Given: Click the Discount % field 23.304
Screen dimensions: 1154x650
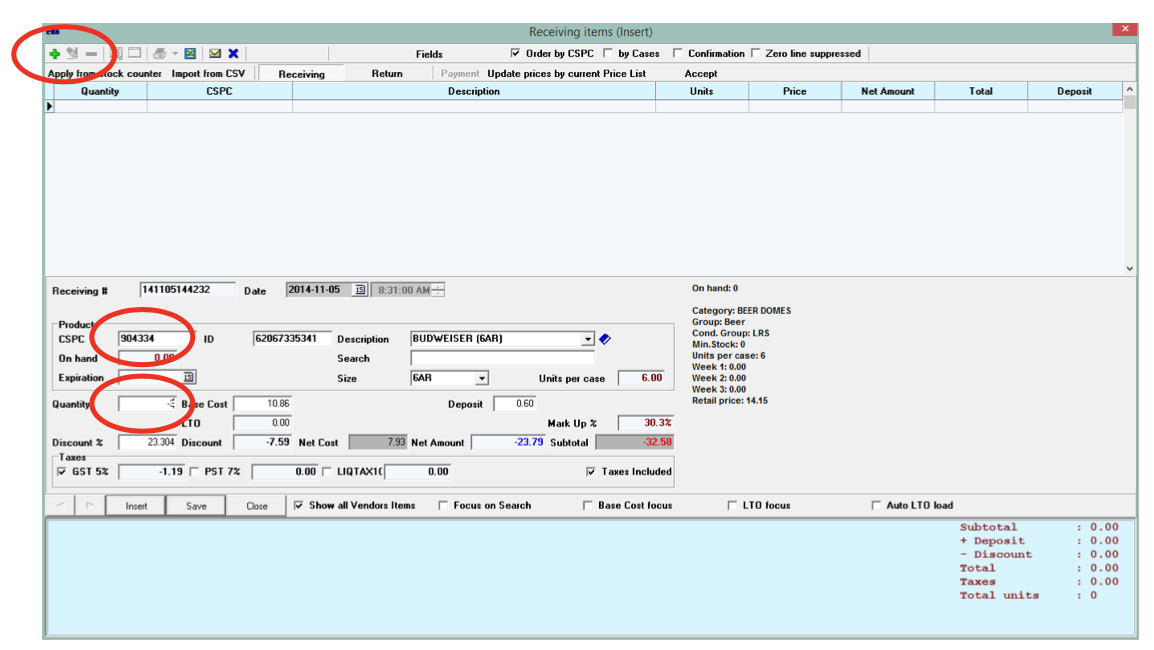Looking at the screenshot, I should (147, 442).
